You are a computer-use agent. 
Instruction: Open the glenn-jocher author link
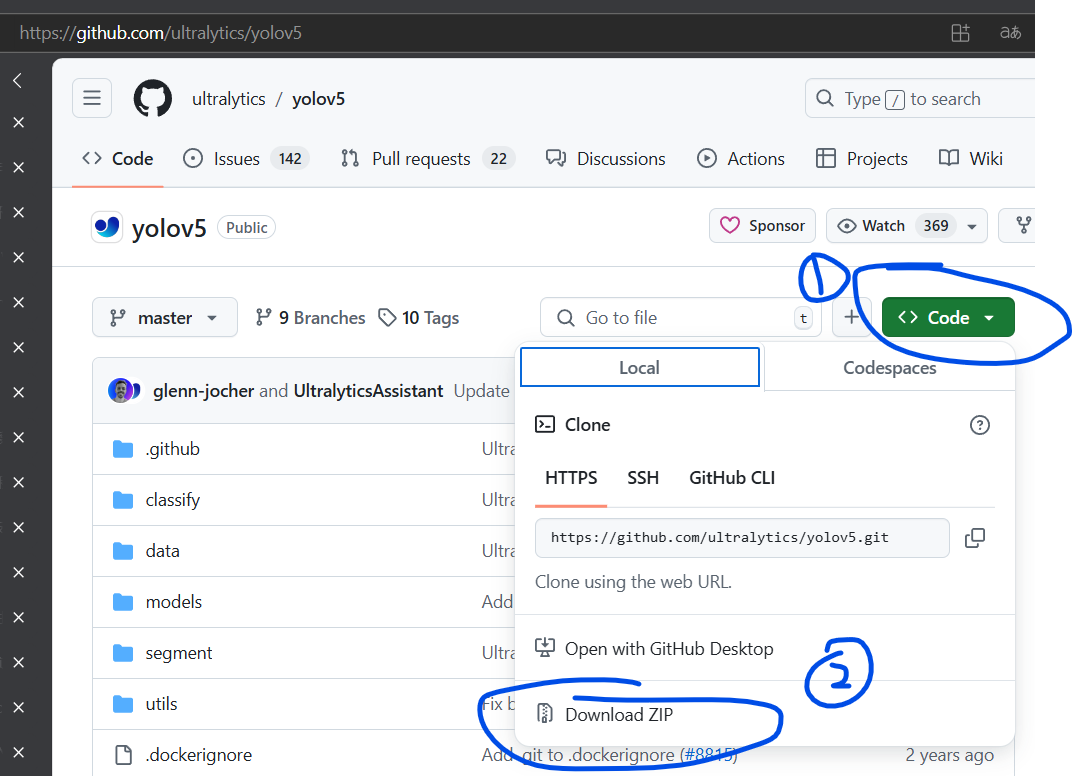[204, 391]
